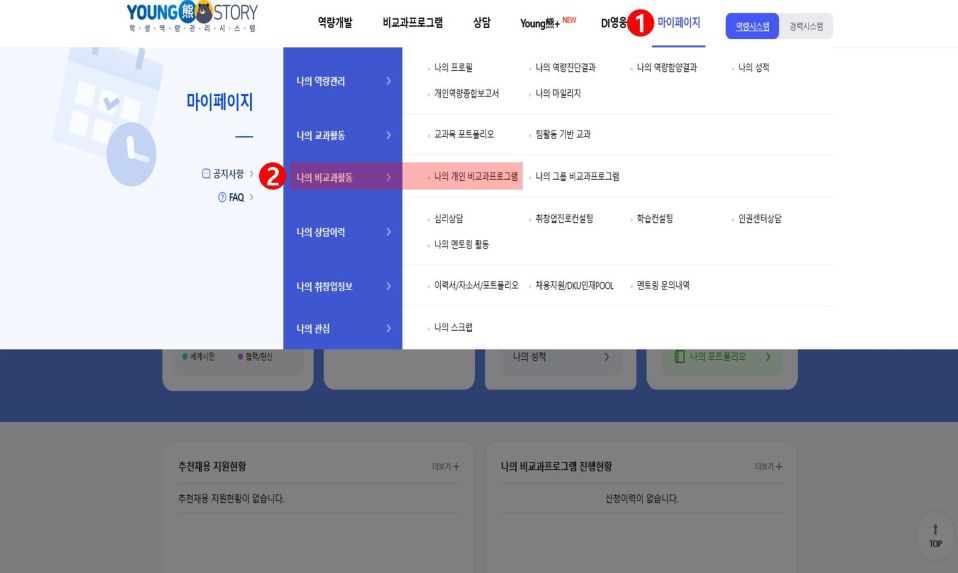958x573 pixels.
Task: Click the Young Story logo
Action: coord(192,16)
